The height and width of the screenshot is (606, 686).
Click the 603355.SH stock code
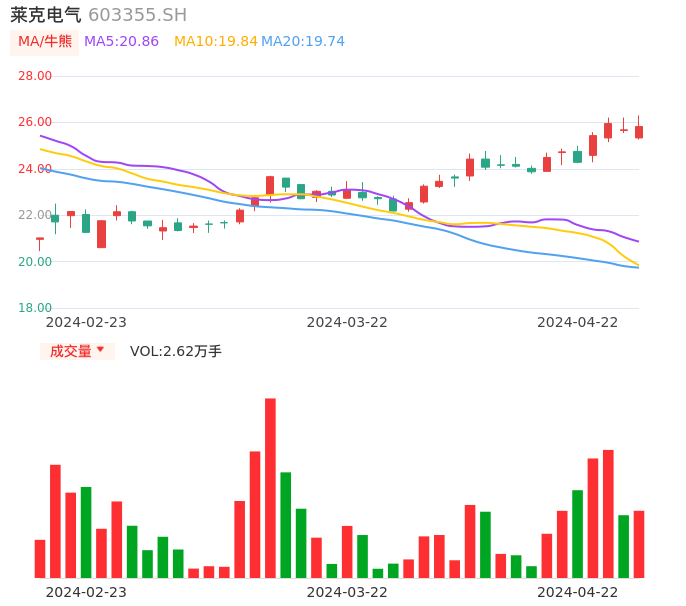(137, 15)
